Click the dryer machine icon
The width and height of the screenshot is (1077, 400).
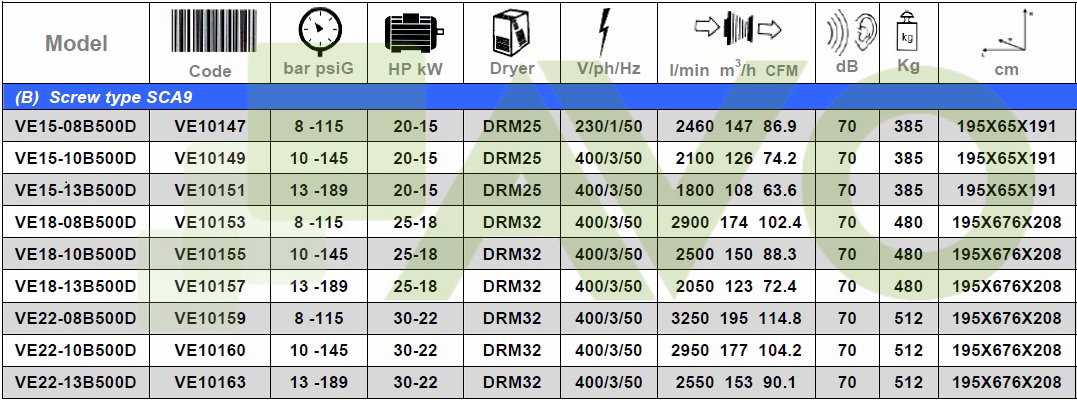coord(511,32)
